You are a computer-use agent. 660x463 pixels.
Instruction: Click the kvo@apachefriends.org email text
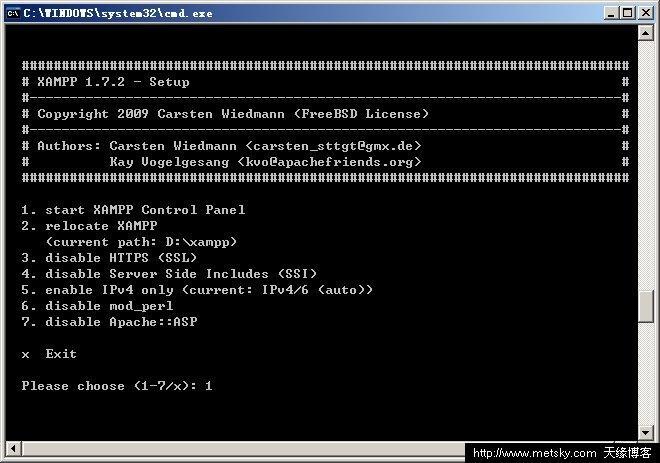coord(329,162)
